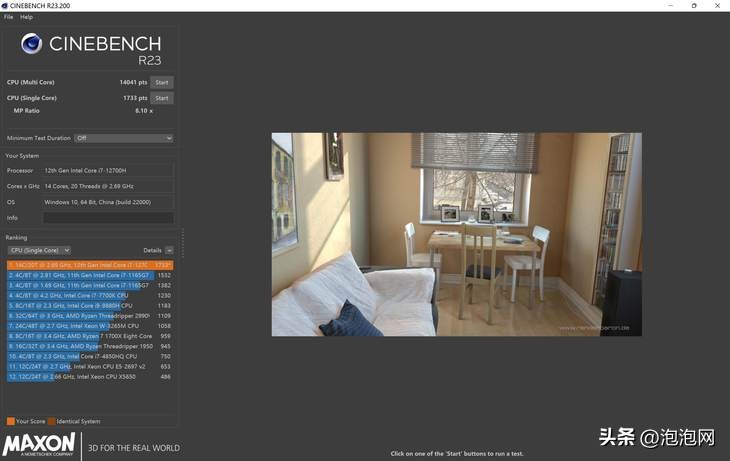This screenshot has width=730, height=461.
Task: Click the Cinebench logo icon
Action: (x=31, y=44)
